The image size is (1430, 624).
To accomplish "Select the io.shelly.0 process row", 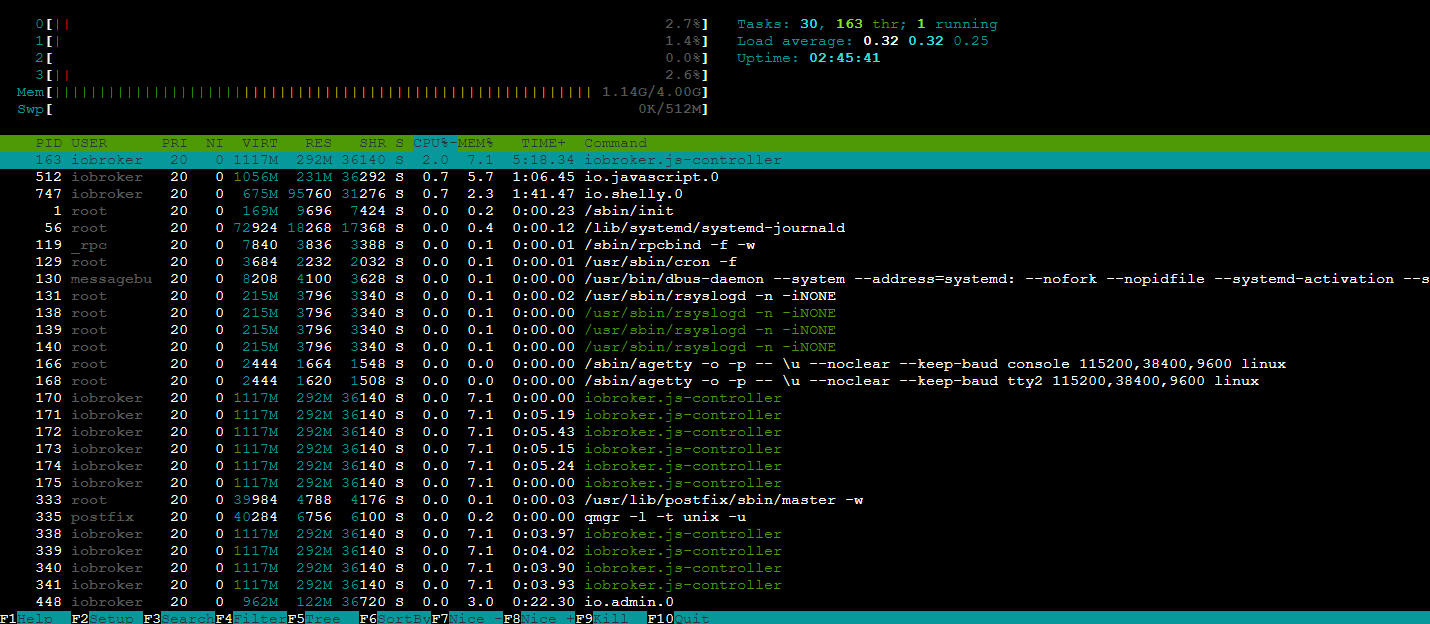I will pos(715,194).
